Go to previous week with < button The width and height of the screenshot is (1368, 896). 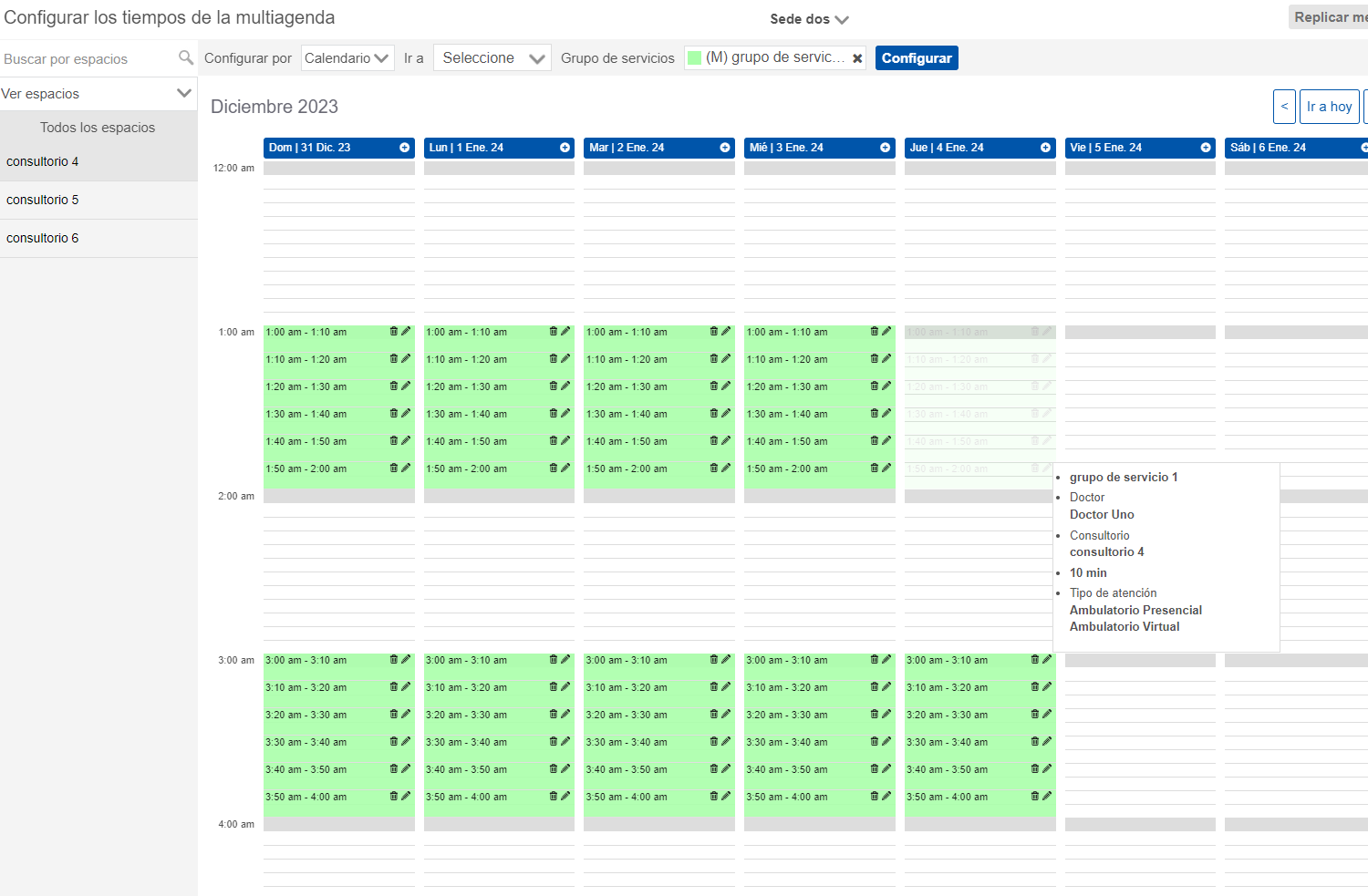[x=1284, y=107]
